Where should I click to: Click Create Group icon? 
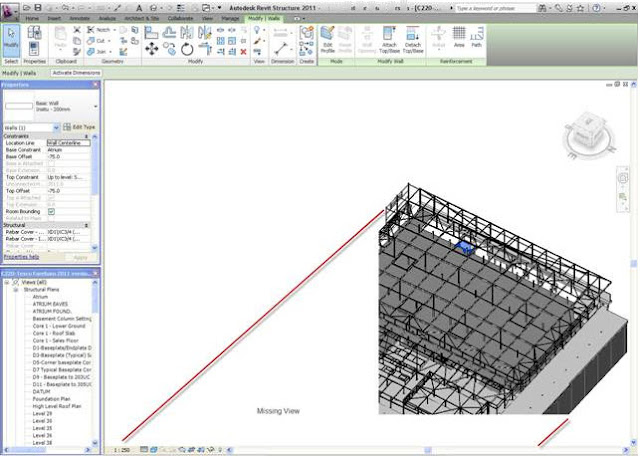pos(307,33)
